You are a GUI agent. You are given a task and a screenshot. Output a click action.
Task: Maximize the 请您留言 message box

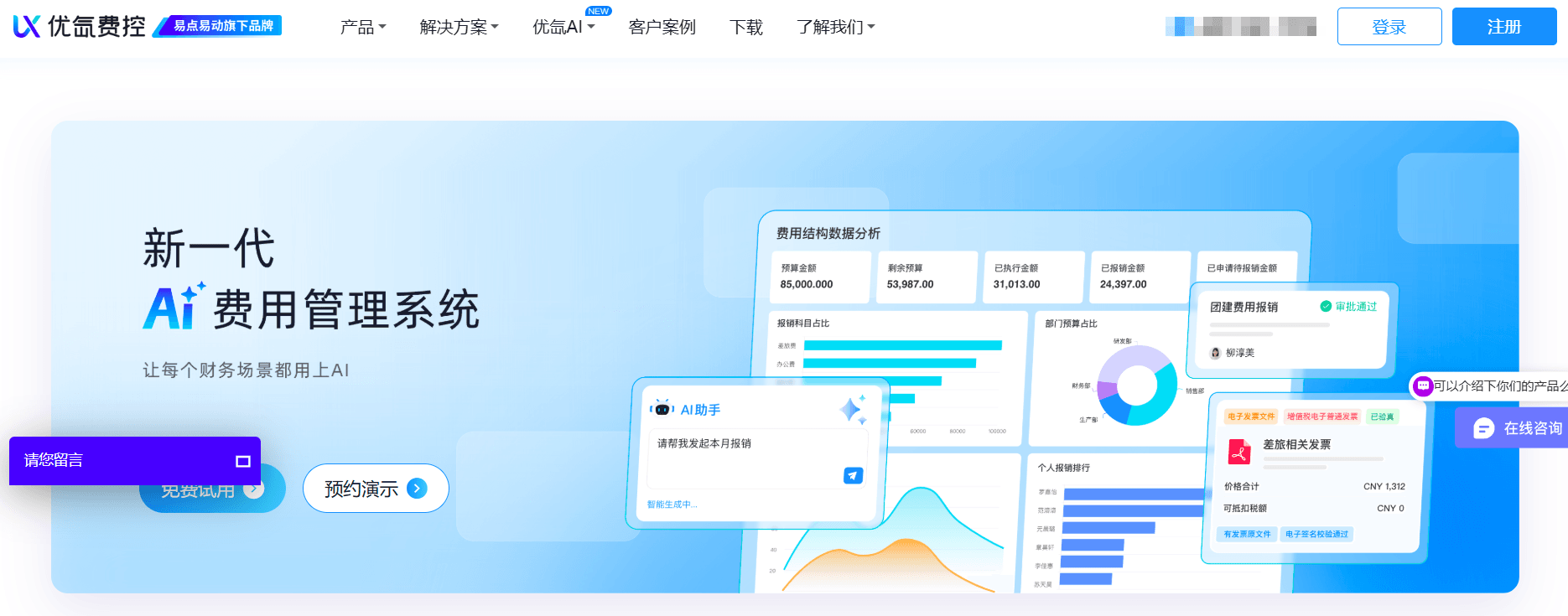click(x=243, y=461)
